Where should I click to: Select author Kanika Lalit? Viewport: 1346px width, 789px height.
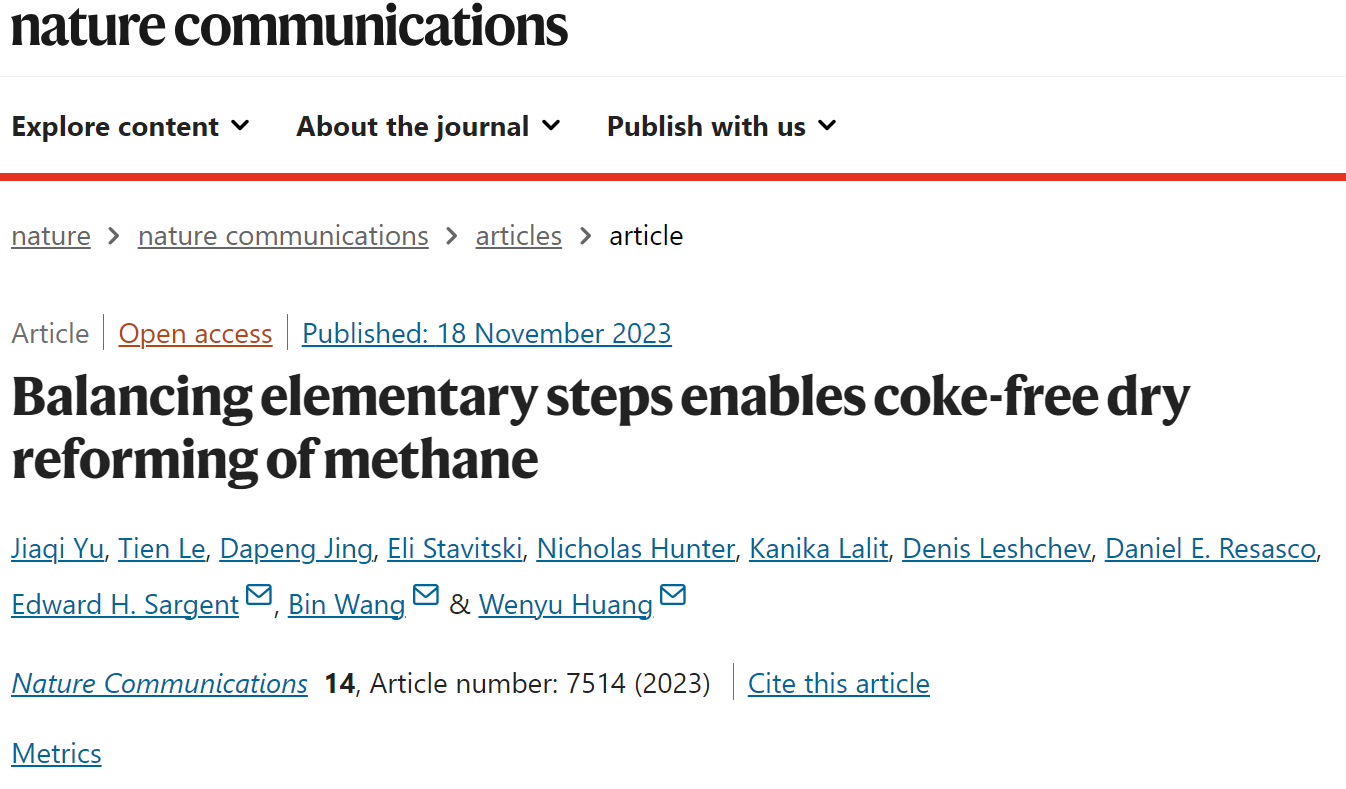click(819, 549)
